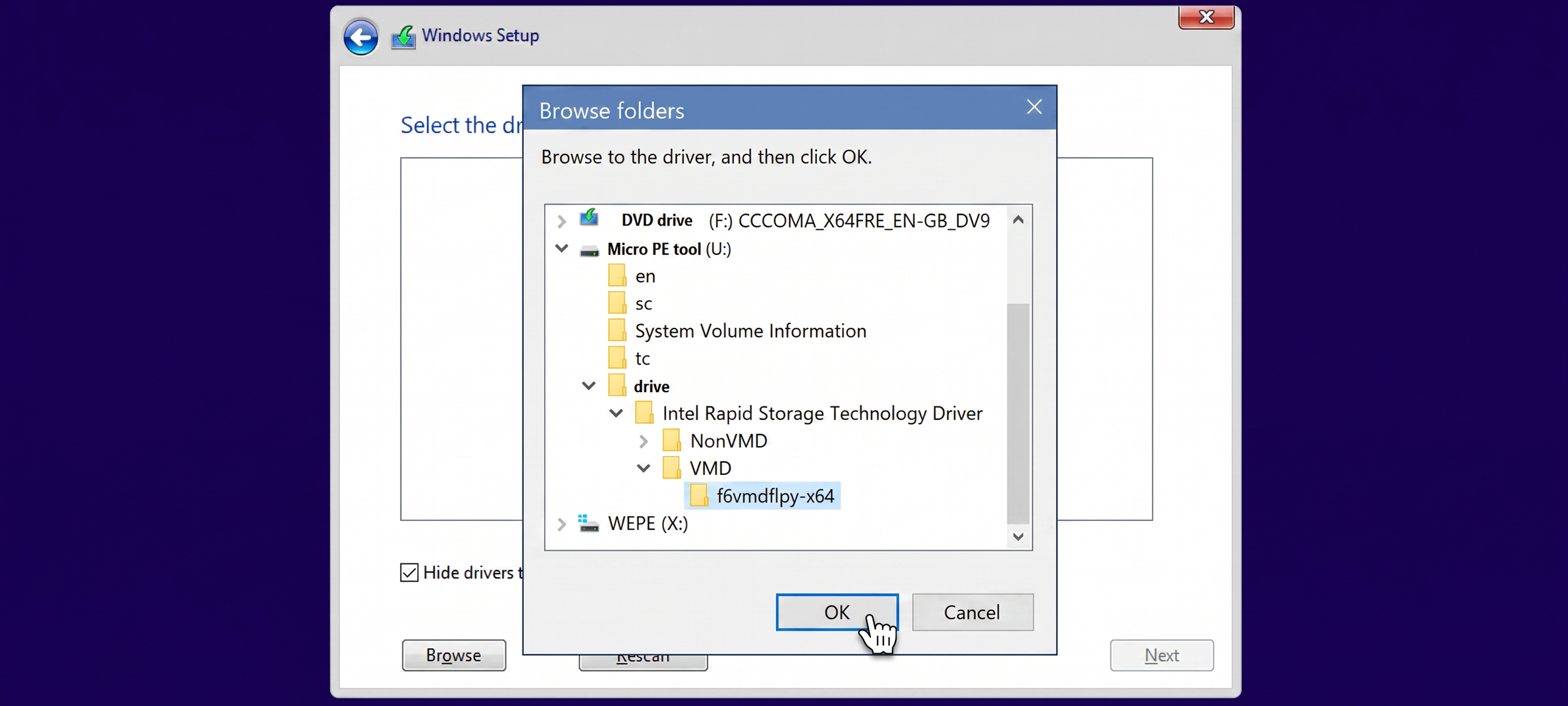Viewport: 1568px width, 706px height.
Task: Select the 'Micro PE tool (U:)' row
Action: (x=669, y=249)
